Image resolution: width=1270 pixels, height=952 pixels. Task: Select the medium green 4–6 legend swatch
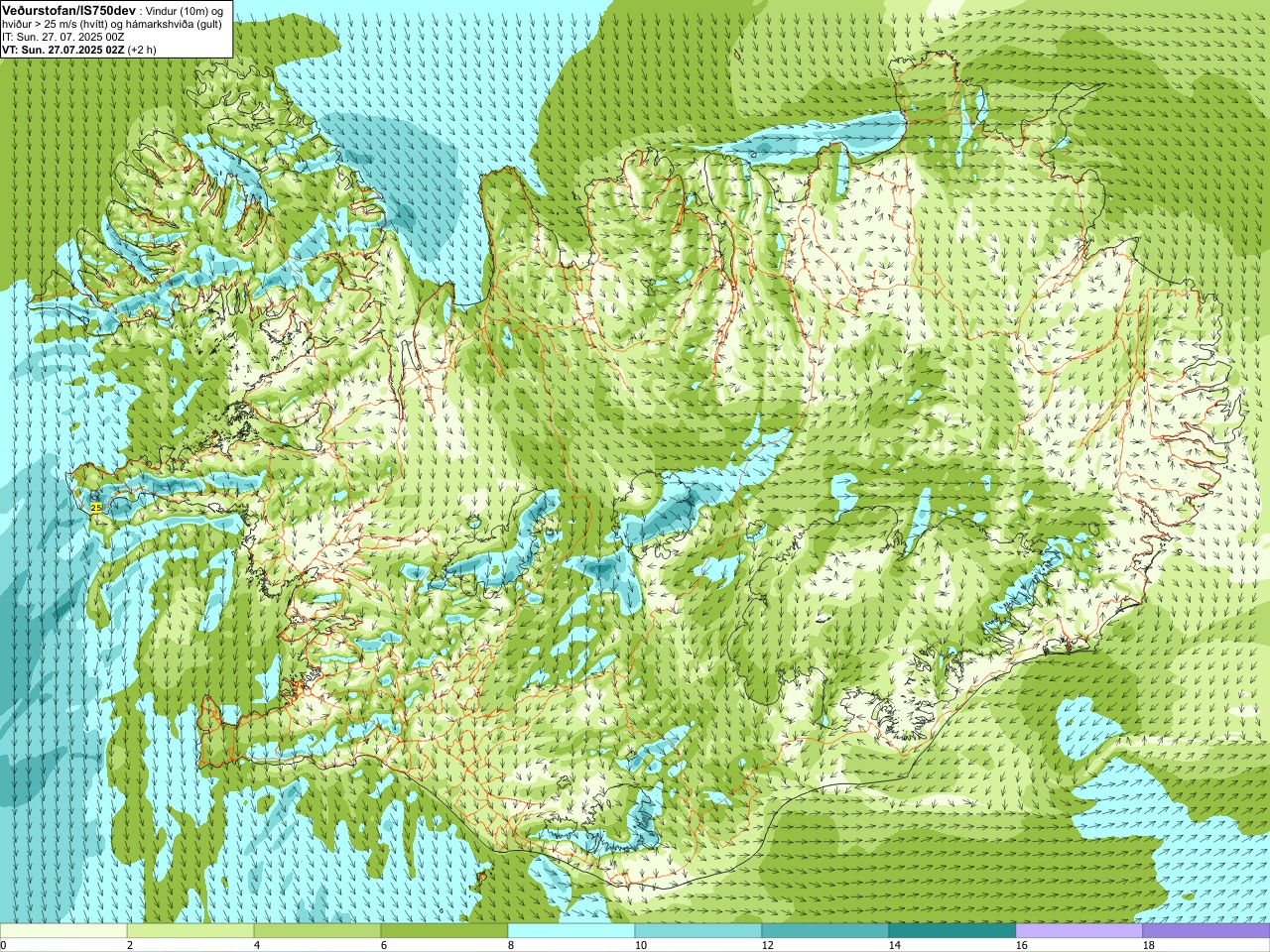317,931
